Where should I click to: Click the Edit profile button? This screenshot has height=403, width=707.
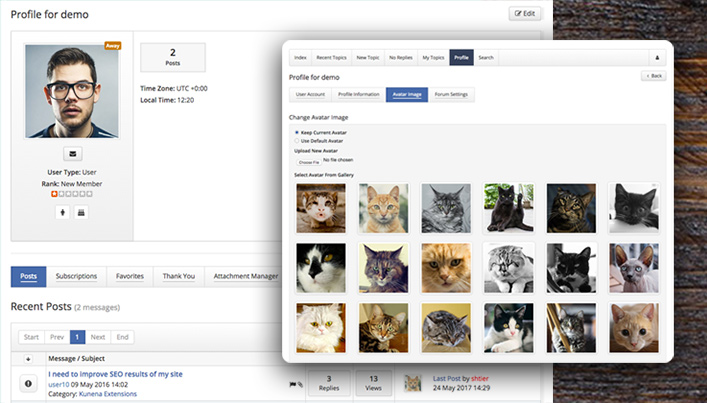pos(525,14)
